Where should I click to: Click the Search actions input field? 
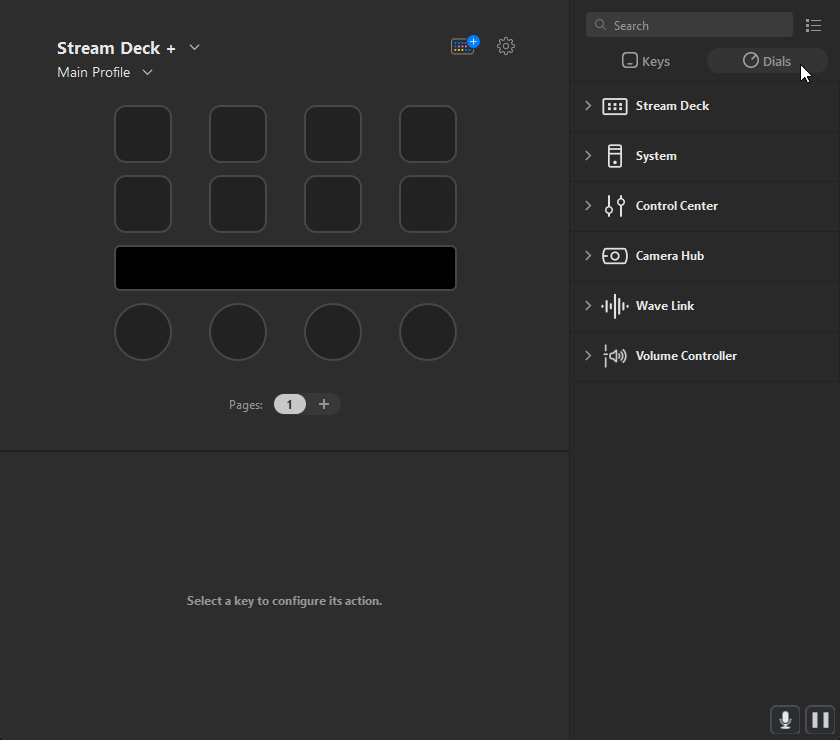pyautogui.click(x=689, y=25)
